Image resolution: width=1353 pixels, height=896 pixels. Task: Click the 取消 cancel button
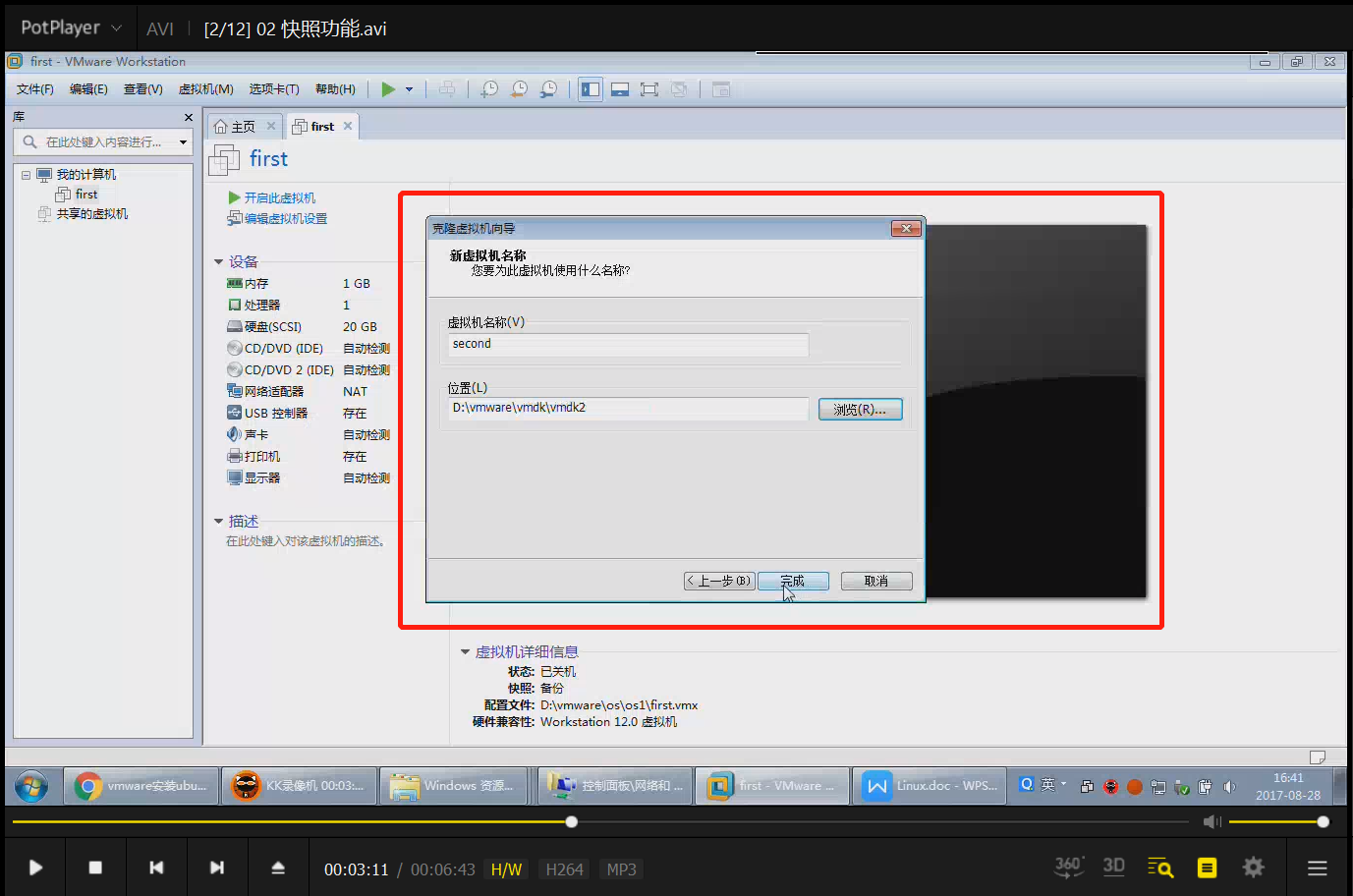tap(876, 582)
